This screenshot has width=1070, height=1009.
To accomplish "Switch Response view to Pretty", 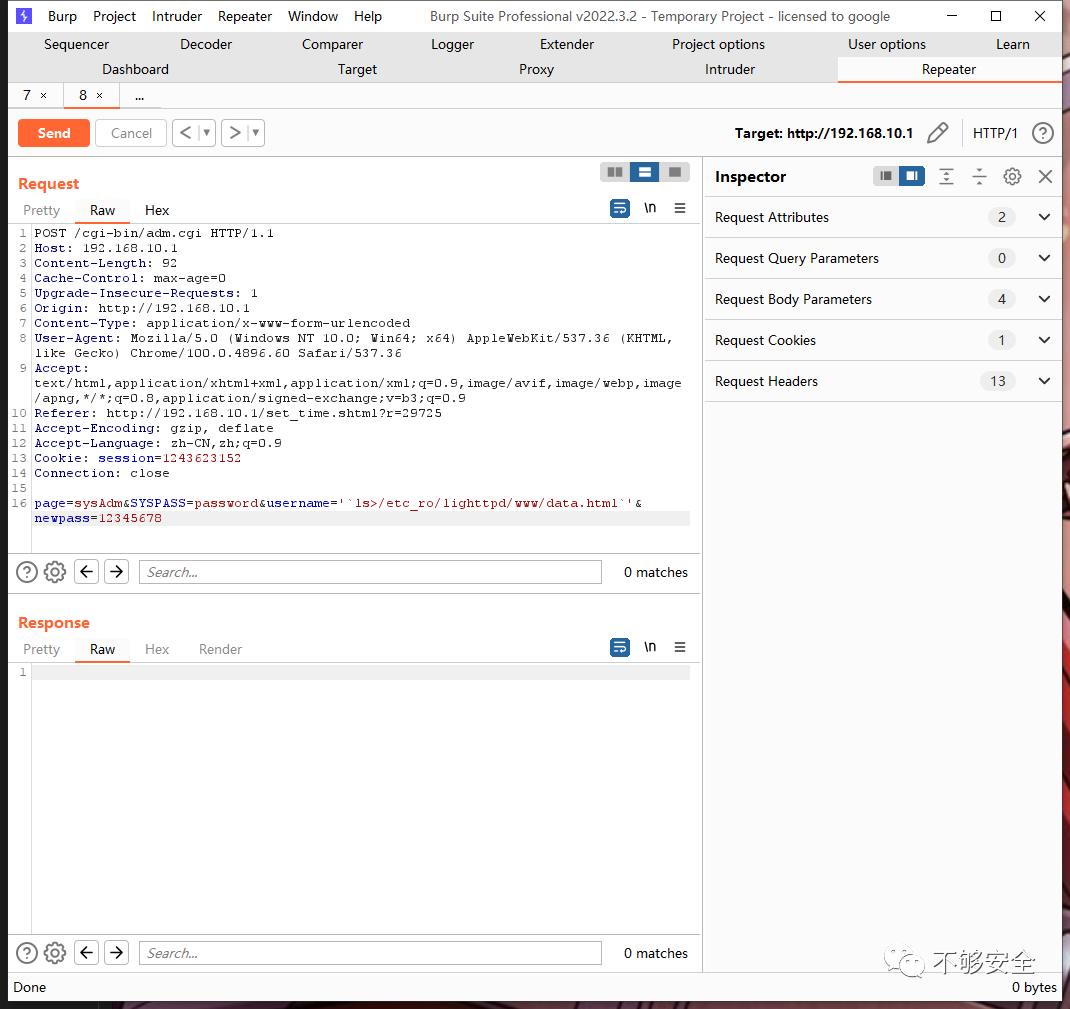I will tap(42, 649).
